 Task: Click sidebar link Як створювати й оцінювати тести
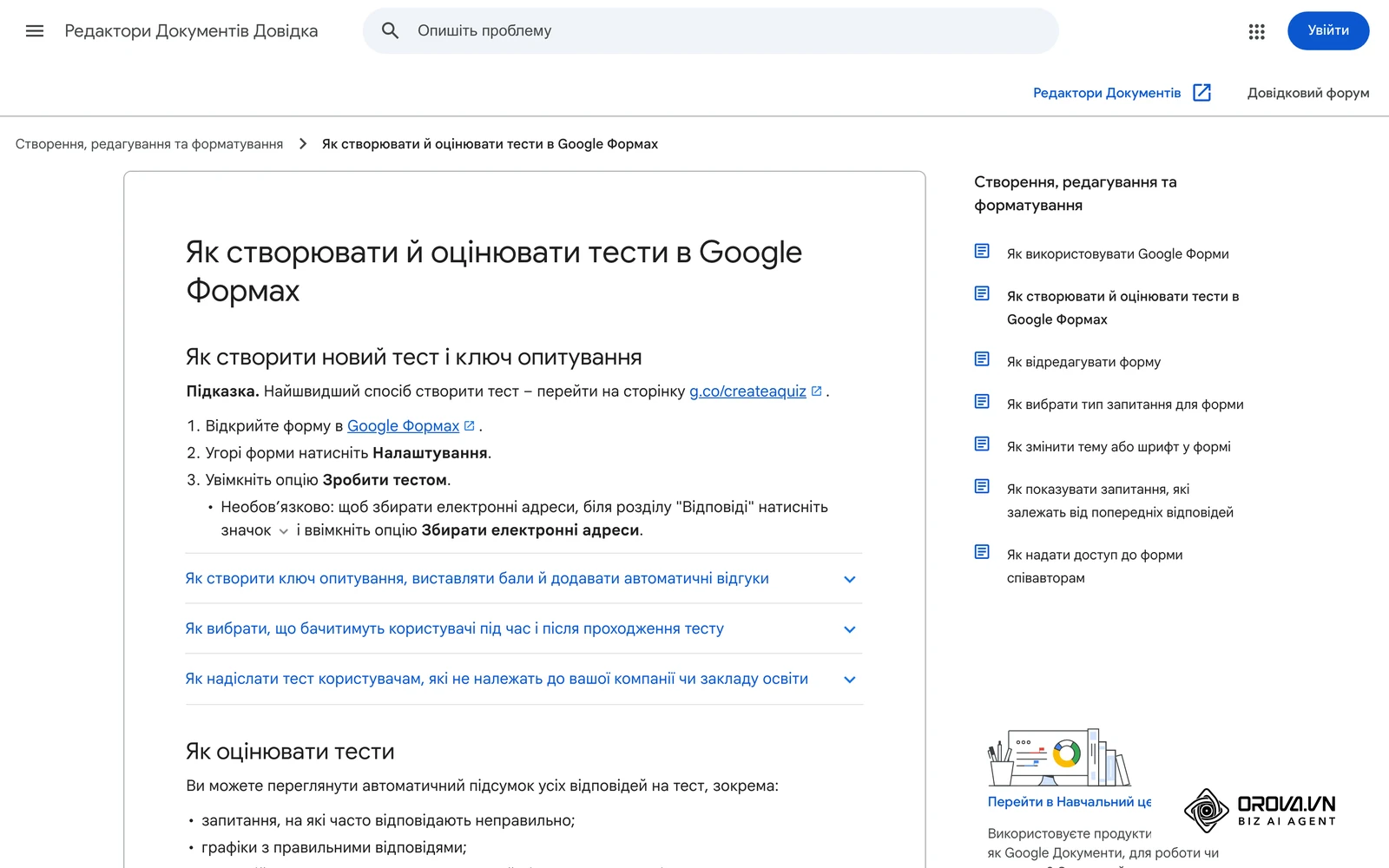(x=1122, y=308)
